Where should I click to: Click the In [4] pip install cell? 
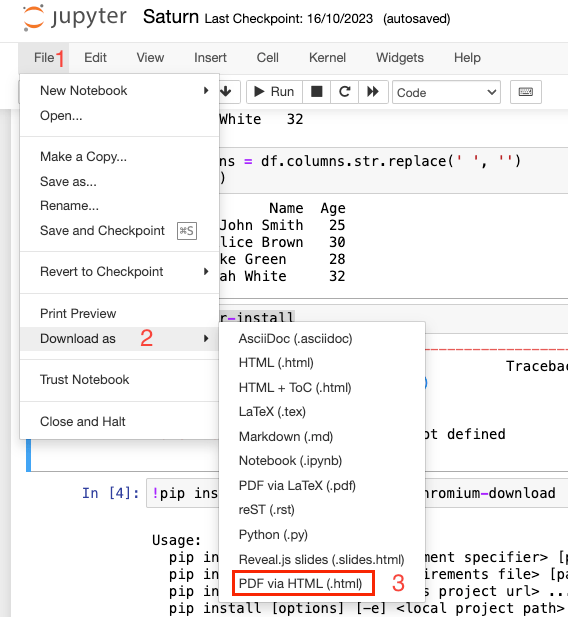click(x=357, y=493)
